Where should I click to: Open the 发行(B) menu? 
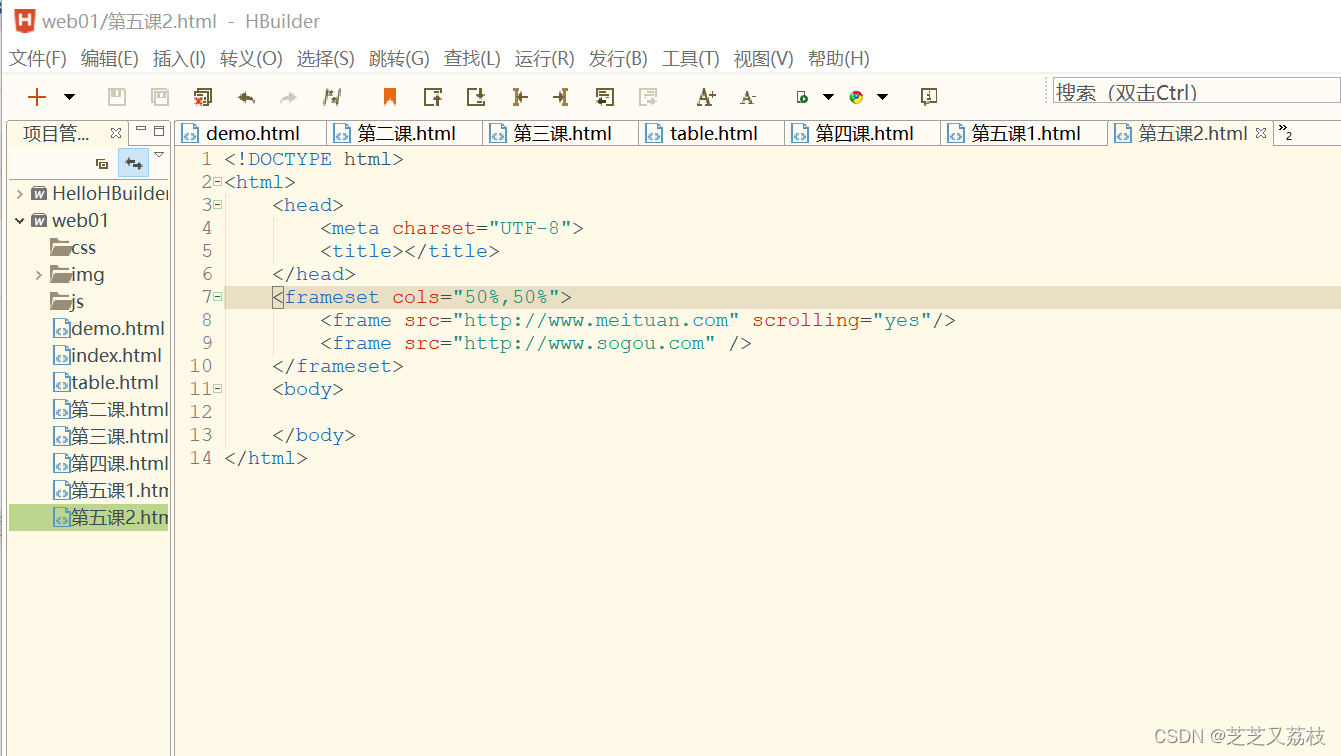tap(618, 59)
